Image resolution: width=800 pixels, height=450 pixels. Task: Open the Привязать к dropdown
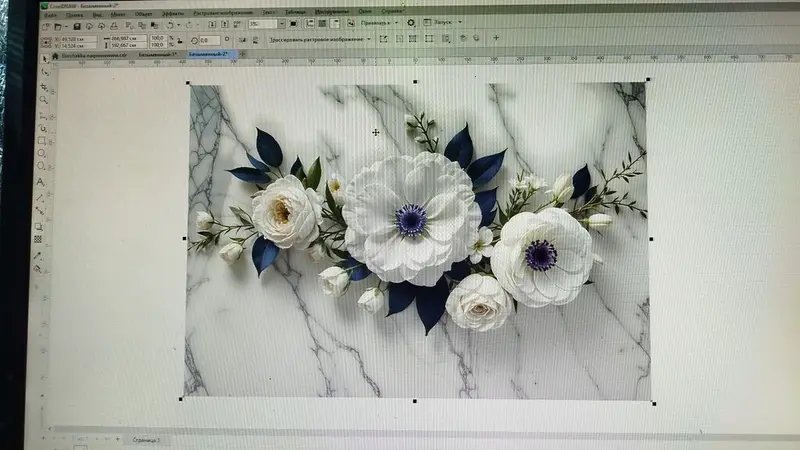click(x=379, y=22)
